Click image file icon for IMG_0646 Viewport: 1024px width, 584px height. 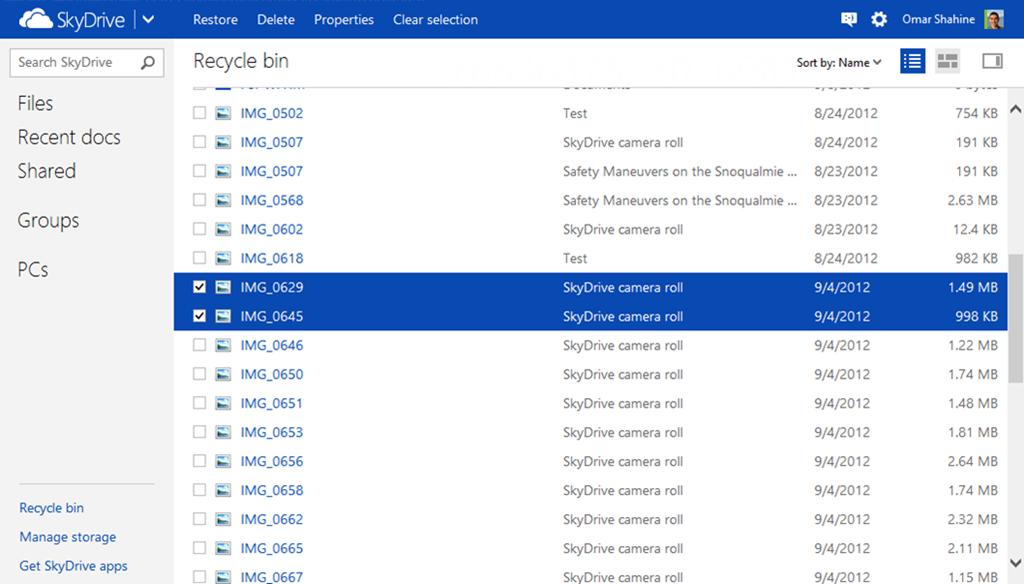tap(223, 345)
